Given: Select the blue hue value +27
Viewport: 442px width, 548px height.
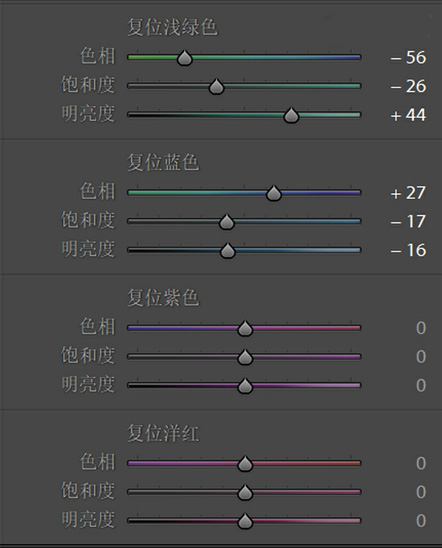Looking at the screenshot, I should (408, 193).
